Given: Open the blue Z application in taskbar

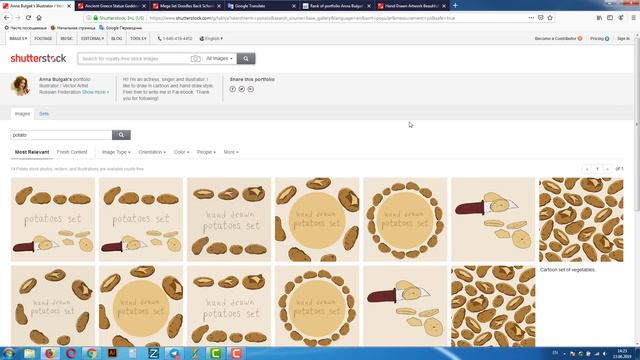Looking at the screenshot, I should tap(153, 353).
